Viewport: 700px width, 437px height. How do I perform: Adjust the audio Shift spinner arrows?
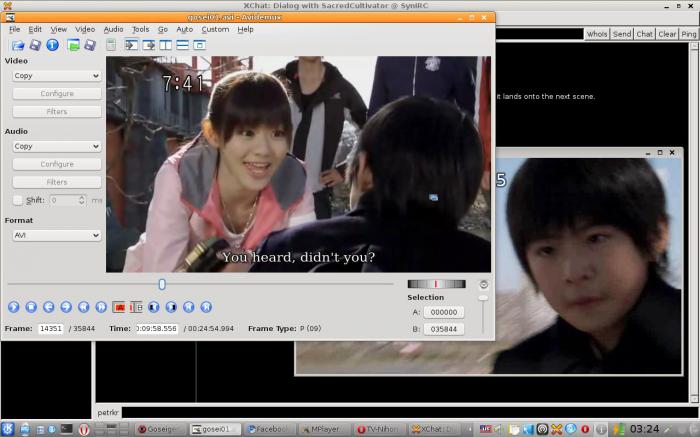[82, 200]
